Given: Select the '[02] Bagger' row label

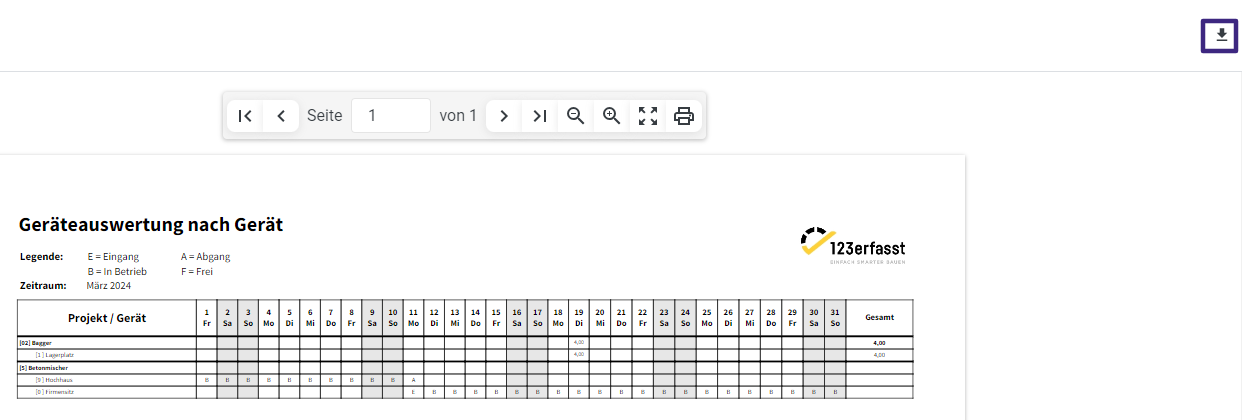Looking at the screenshot, I should pos(37,343).
